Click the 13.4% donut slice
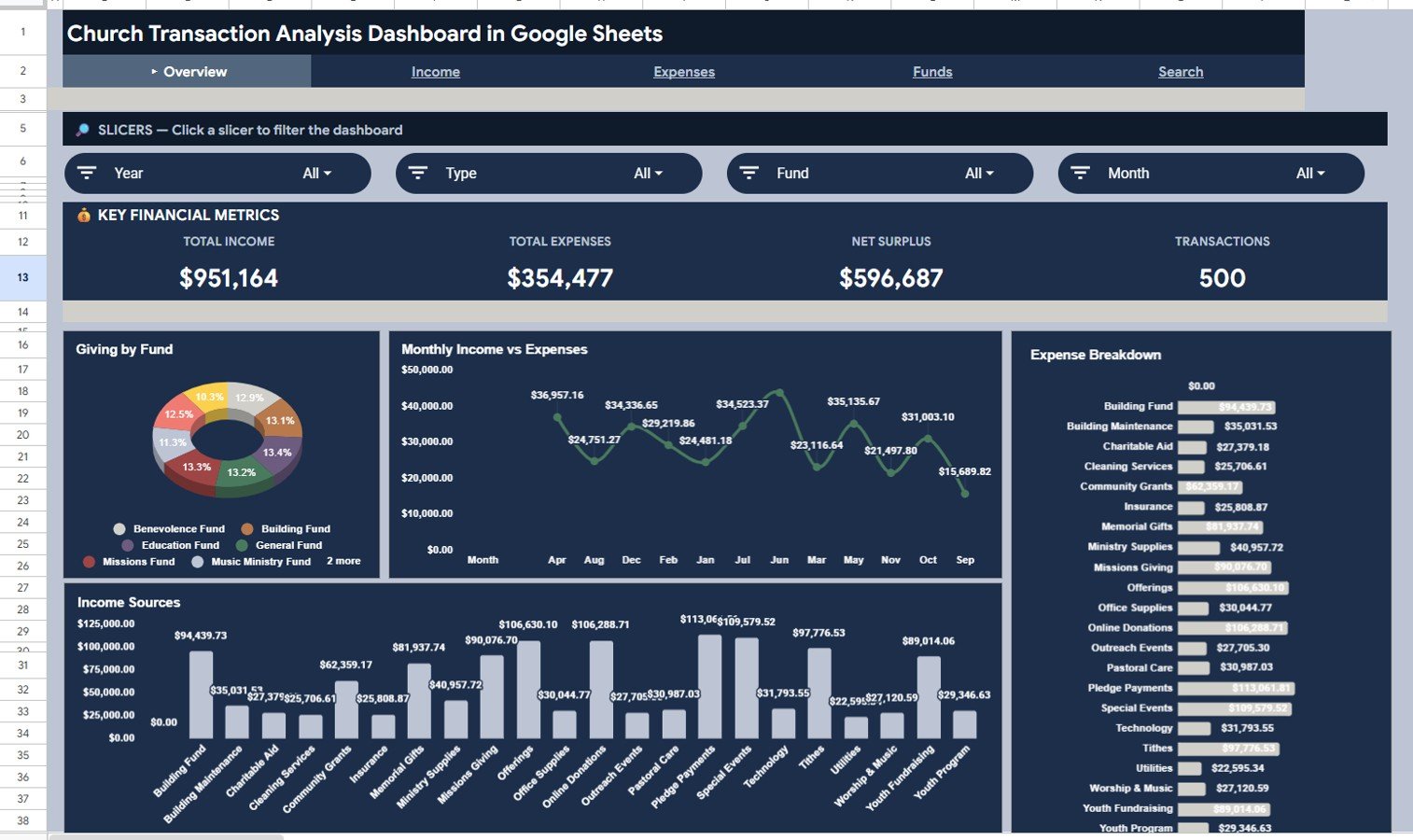1413x840 pixels. 280,451
